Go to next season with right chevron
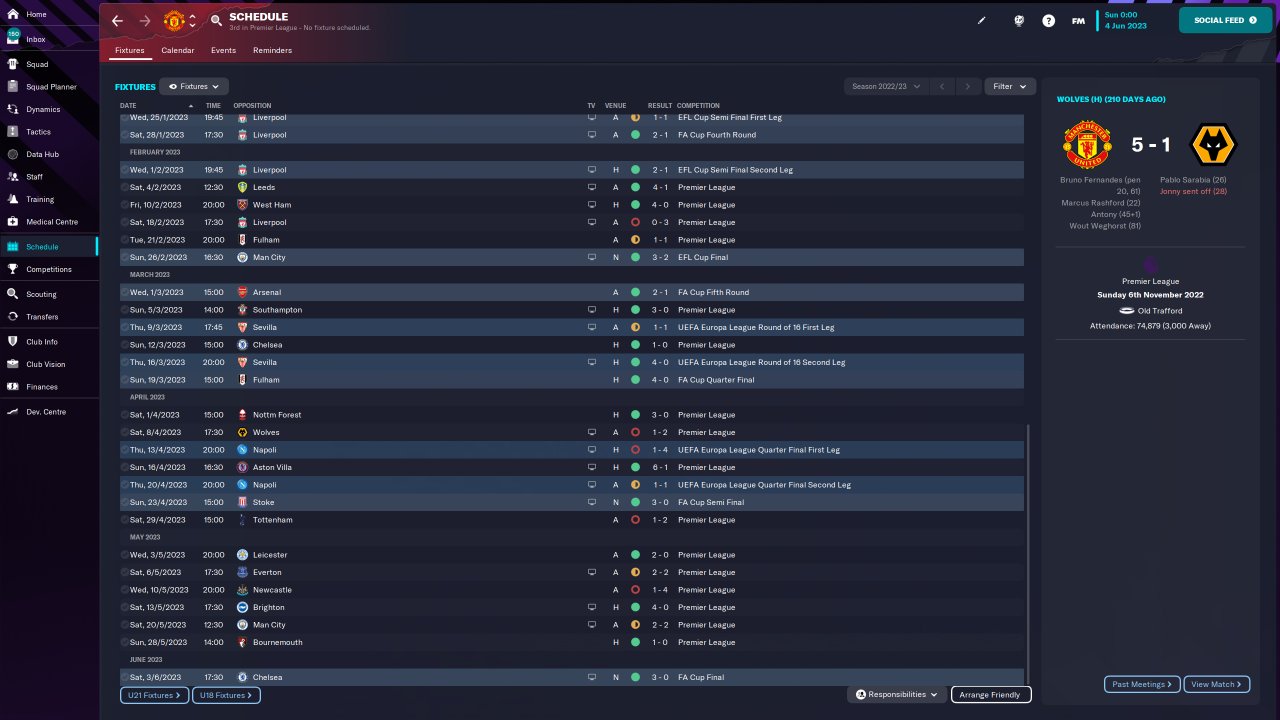1280x720 pixels. point(968,87)
